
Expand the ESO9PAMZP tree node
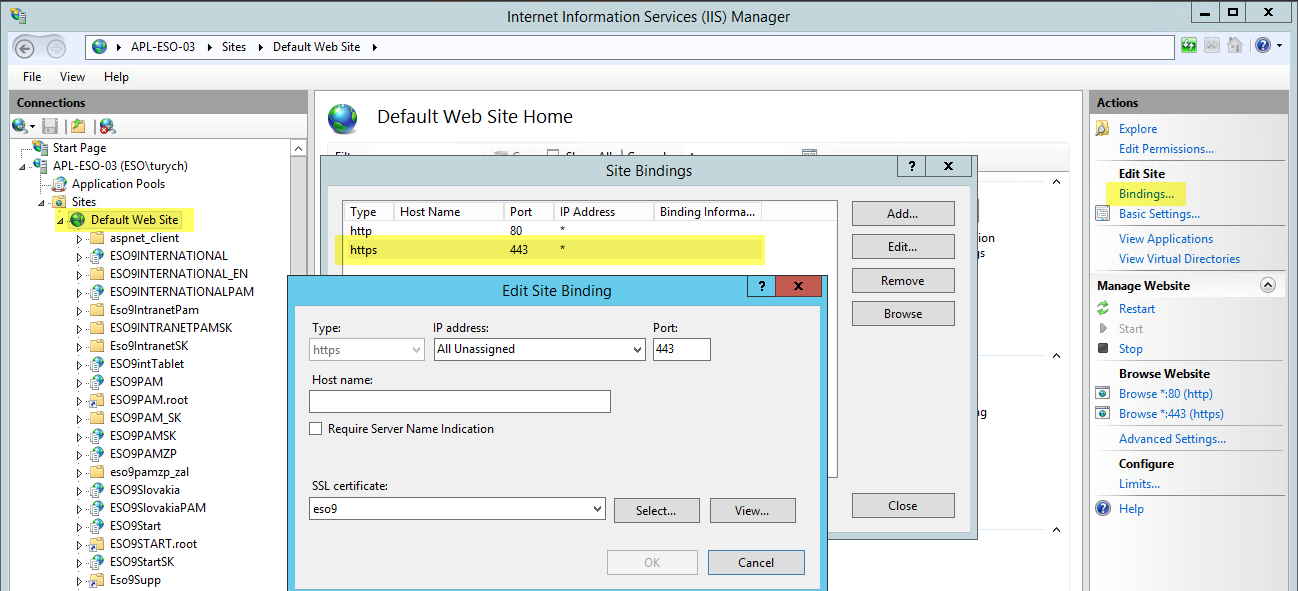(79, 454)
